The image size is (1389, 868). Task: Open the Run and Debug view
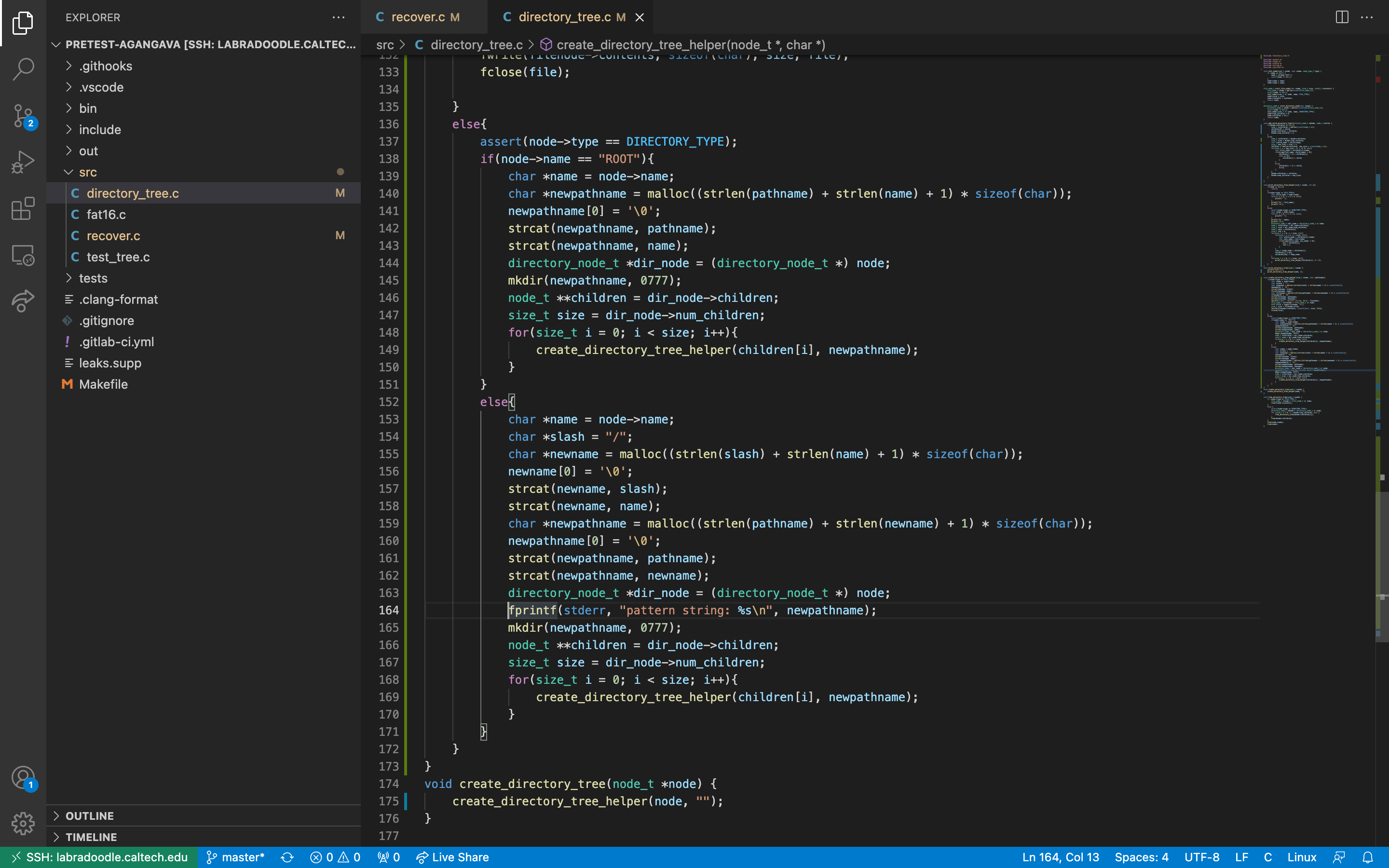(x=23, y=163)
